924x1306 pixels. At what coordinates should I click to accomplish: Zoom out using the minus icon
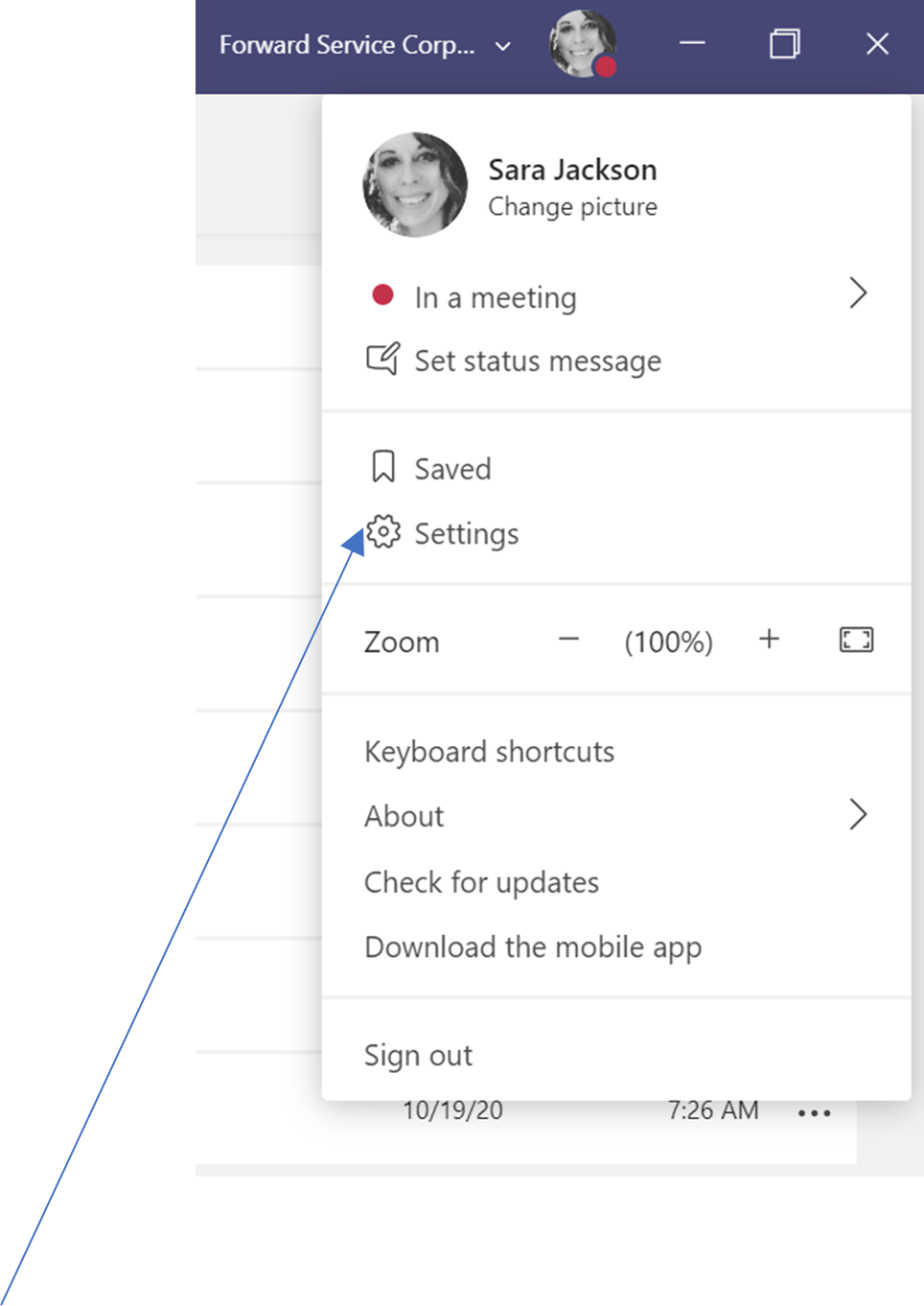tap(567, 640)
